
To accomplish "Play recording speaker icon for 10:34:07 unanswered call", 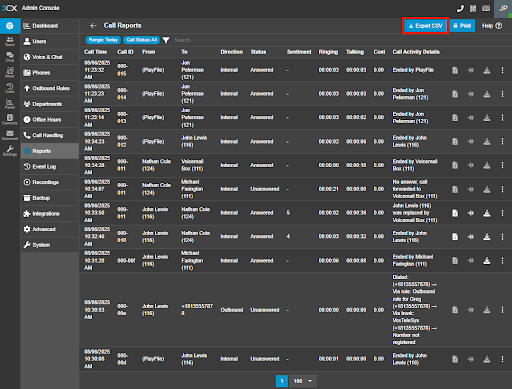I will click(471, 189).
